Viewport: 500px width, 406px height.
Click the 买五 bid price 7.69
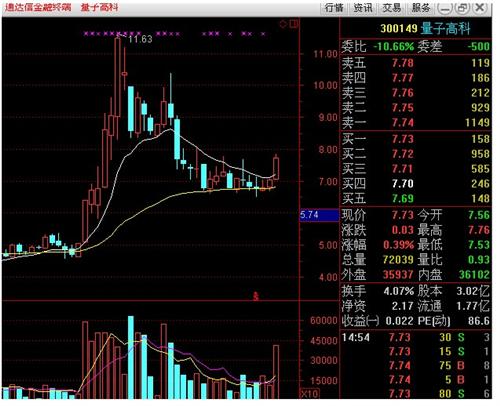(x=403, y=199)
